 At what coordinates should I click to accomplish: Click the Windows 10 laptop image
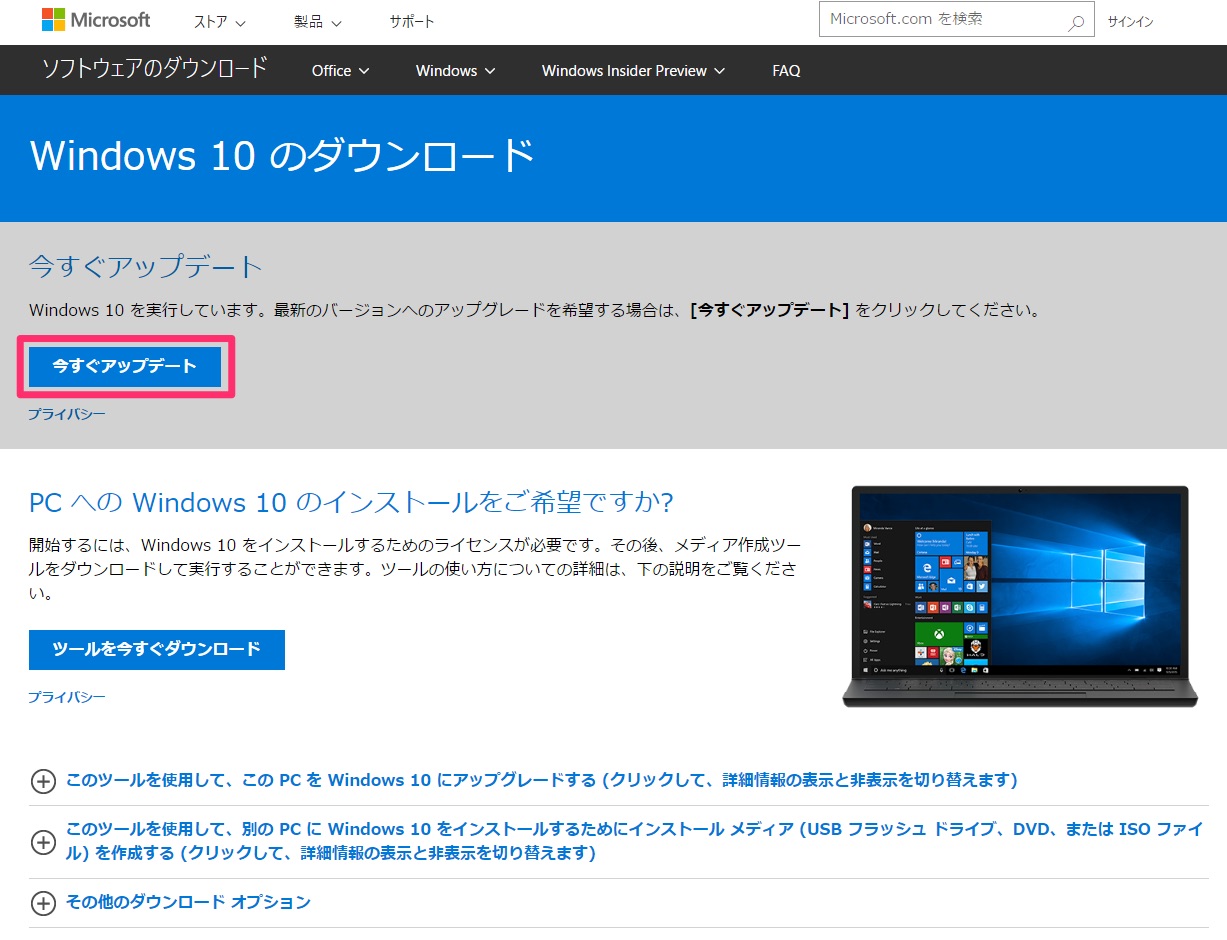coord(1020,597)
